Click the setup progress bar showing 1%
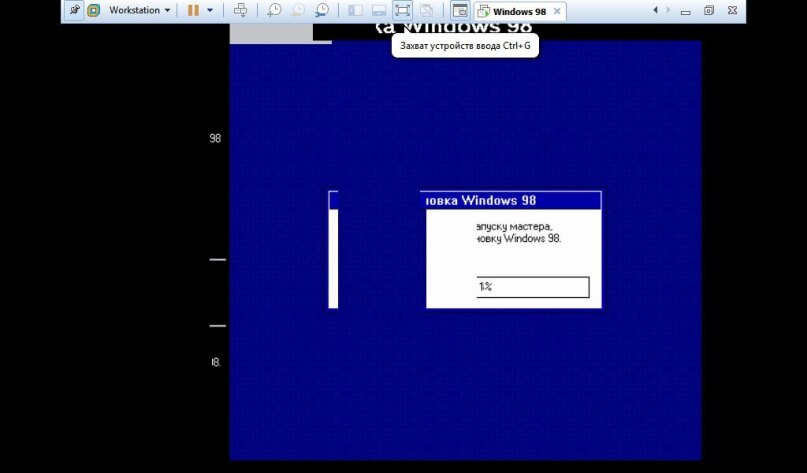807x473 pixels. click(x=533, y=287)
